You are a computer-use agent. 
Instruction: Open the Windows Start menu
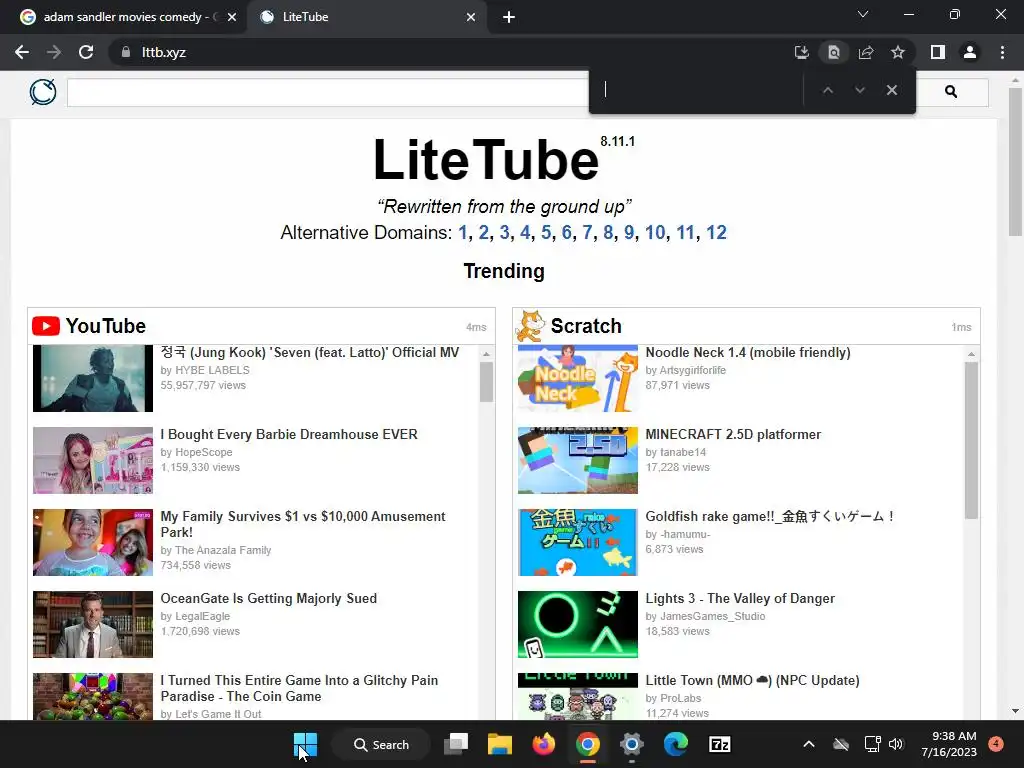click(x=305, y=744)
